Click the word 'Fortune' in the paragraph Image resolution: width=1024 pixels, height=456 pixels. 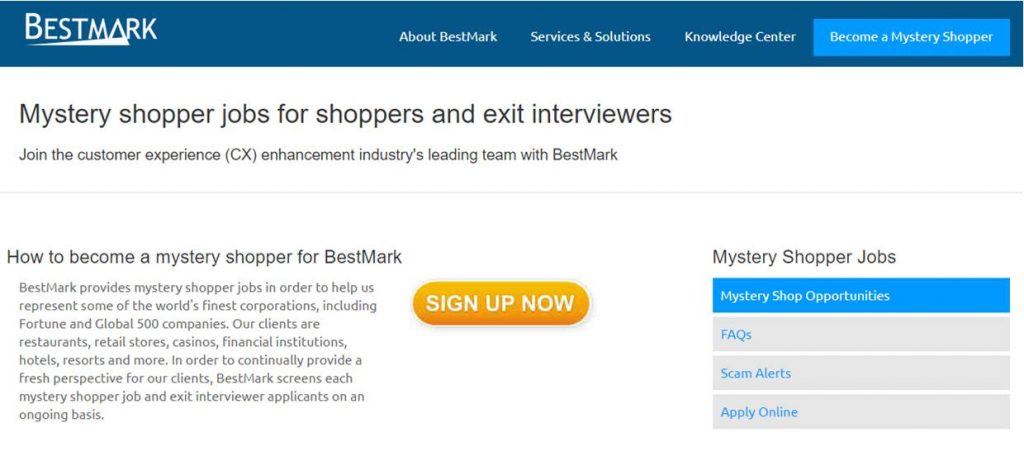42,324
